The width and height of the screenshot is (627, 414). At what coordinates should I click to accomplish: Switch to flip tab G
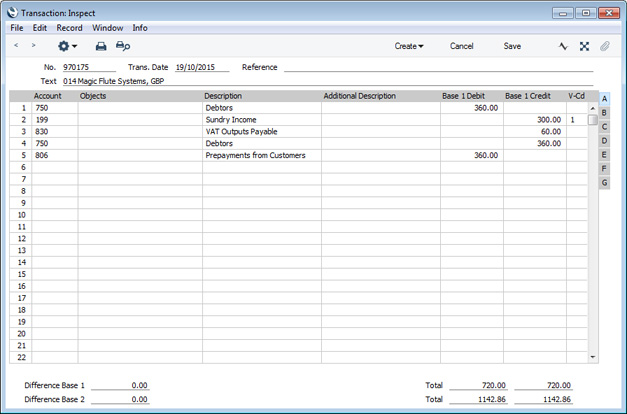coord(604,183)
